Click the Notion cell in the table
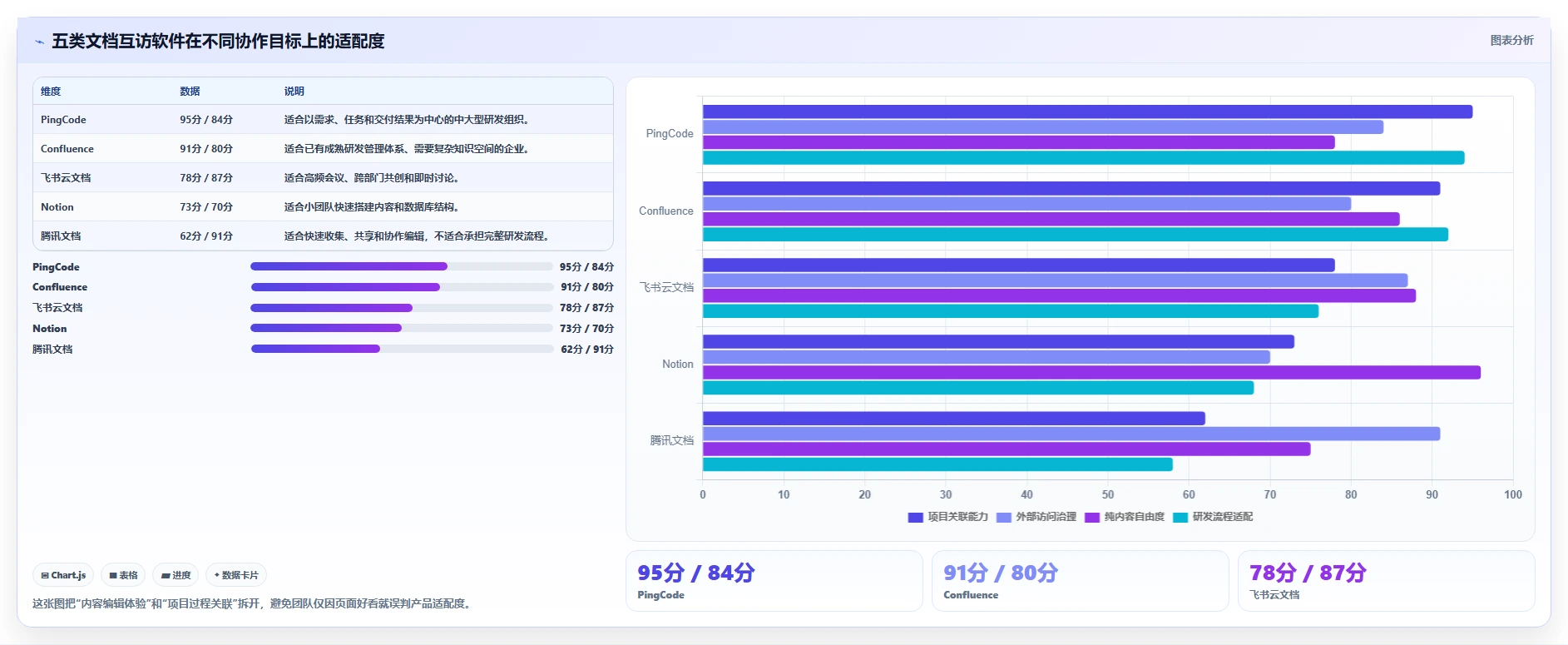This screenshot has height=645, width=1568. click(57, 207)
